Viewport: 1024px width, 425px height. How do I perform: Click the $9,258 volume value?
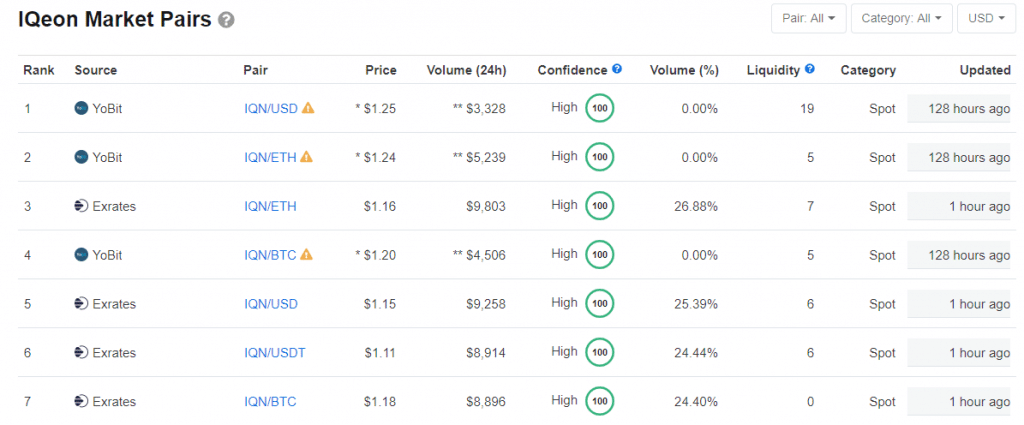tap(486, 304)
